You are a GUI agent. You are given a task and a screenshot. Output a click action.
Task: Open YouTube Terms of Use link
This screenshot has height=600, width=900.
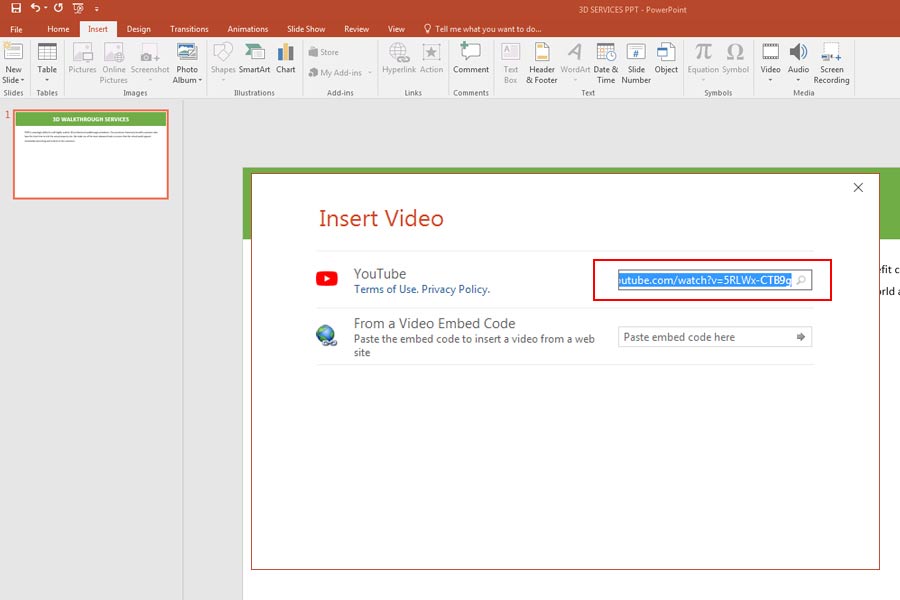click(385, 289)
